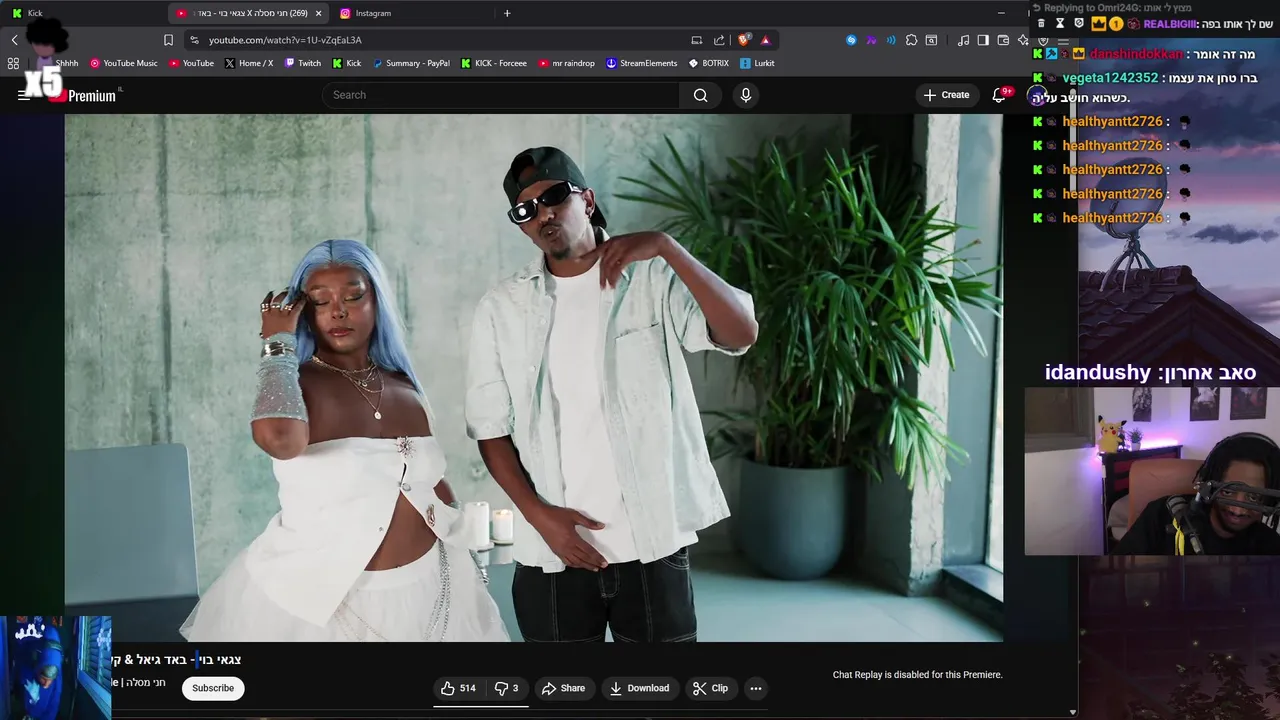Open the Shazam extension icon

tap(851, 40)
